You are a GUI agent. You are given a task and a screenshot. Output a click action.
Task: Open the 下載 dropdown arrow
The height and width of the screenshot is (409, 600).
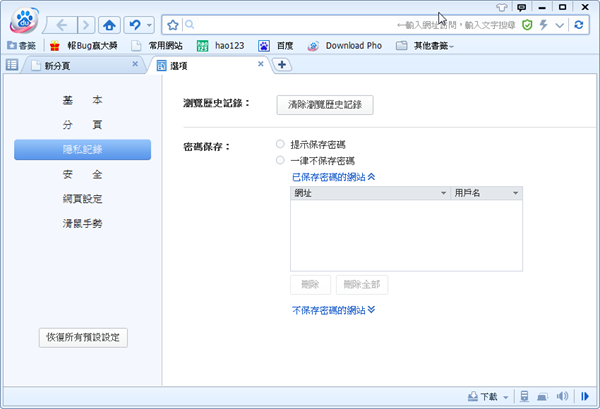[505, 397]
